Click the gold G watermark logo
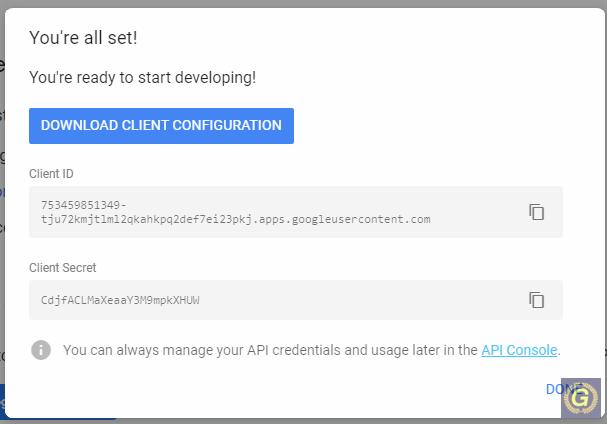This screenshot has height=424, width=607. coord(581,398)
